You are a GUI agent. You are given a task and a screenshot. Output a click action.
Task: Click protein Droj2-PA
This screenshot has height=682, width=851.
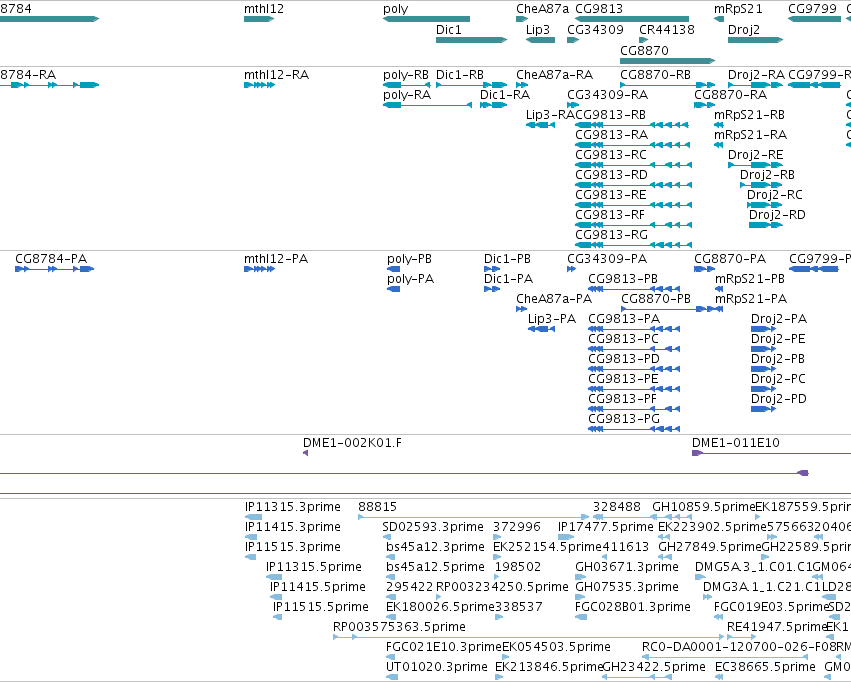pos(779,319)
